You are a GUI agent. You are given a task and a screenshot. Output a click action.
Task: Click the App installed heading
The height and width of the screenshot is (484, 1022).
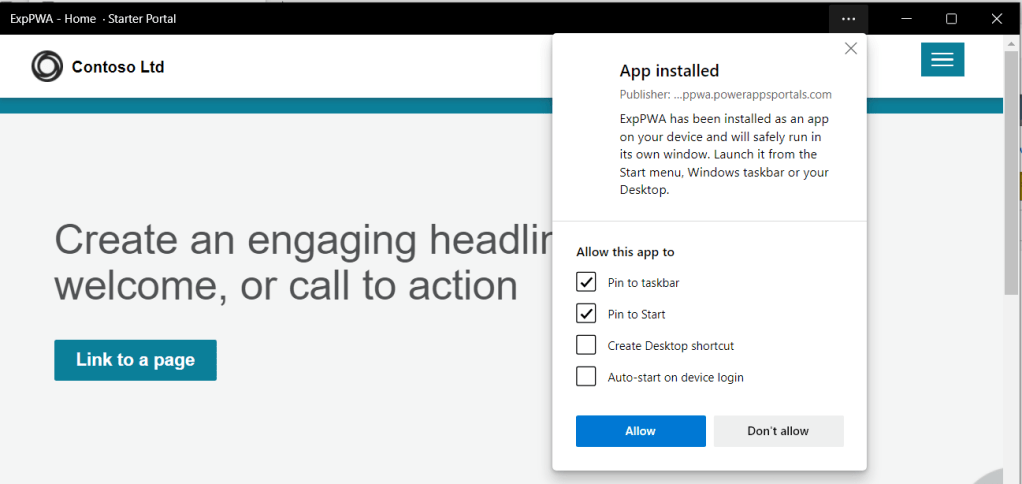(669, 71)
